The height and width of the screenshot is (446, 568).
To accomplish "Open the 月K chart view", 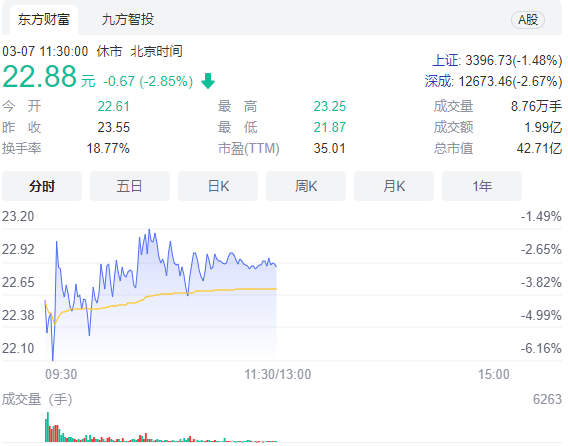I will click(x=394, y=186).
